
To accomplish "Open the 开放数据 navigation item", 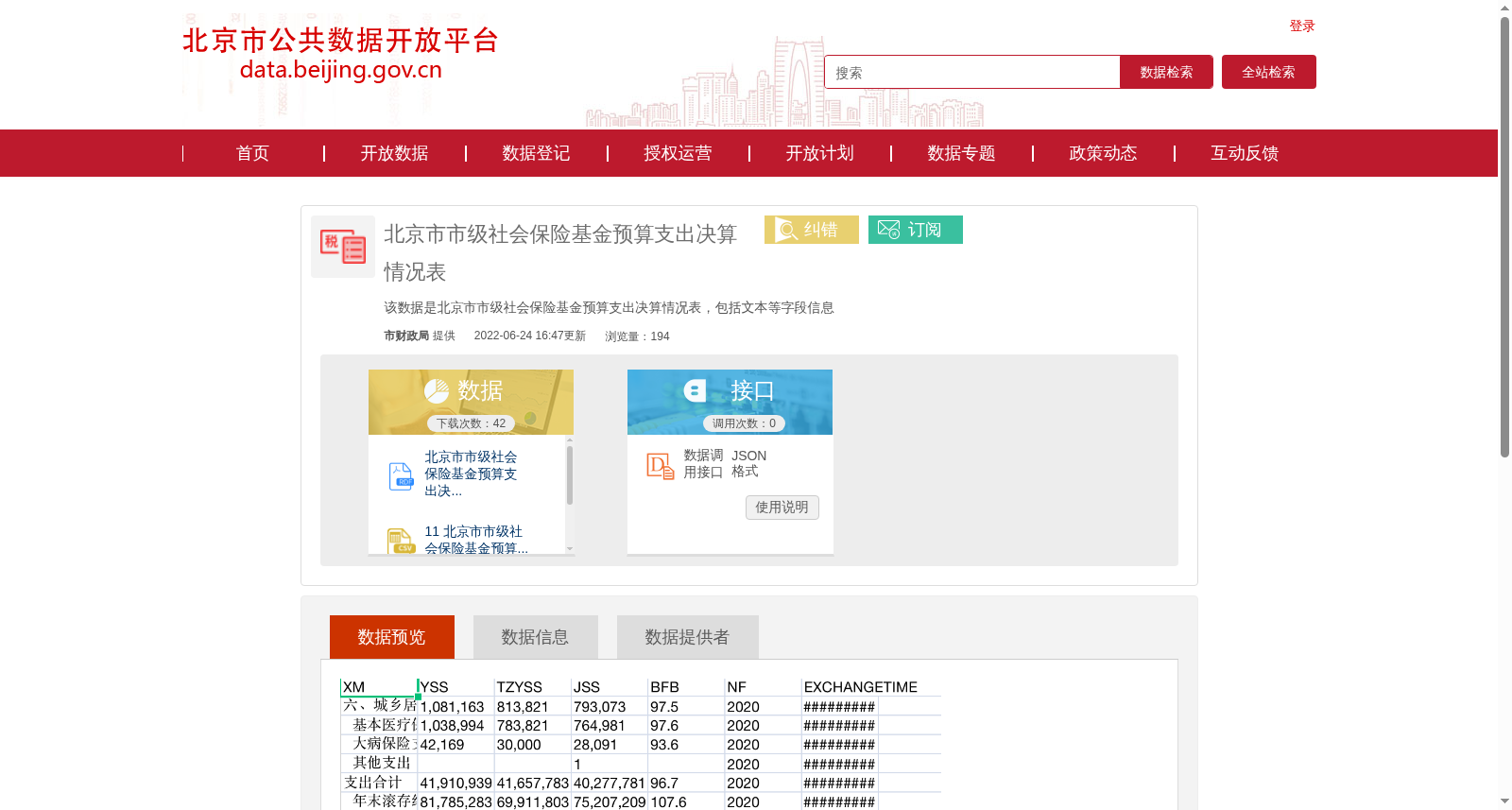I will click(395, 153).
